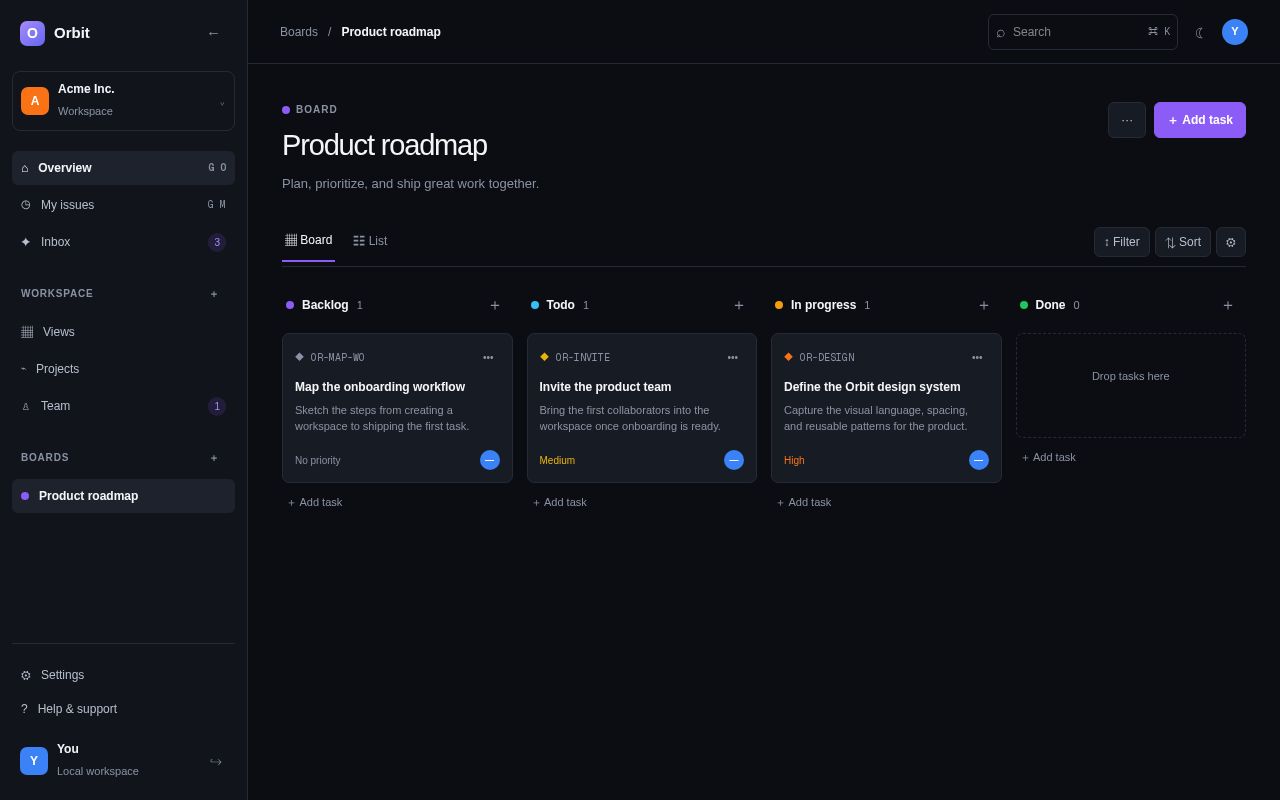This screenshot has height=800, width=1280.
Task: Open My issues in the sidebar
Action: pyautogui.click(x=123, y=205)
